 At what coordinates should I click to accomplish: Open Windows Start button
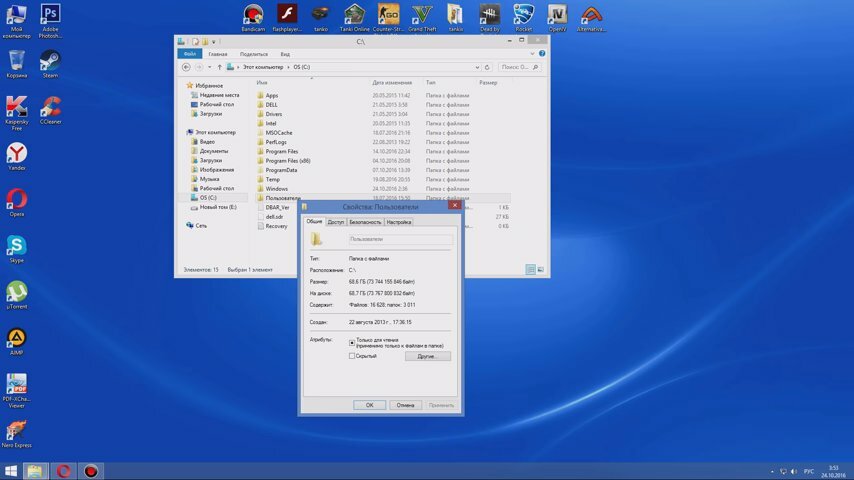(x=11, y=471)
